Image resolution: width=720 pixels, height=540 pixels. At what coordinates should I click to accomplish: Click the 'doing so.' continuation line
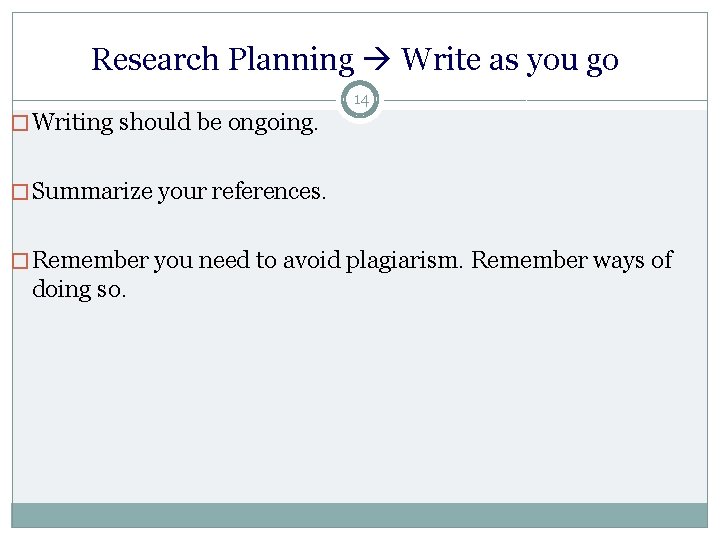(79, 291)
